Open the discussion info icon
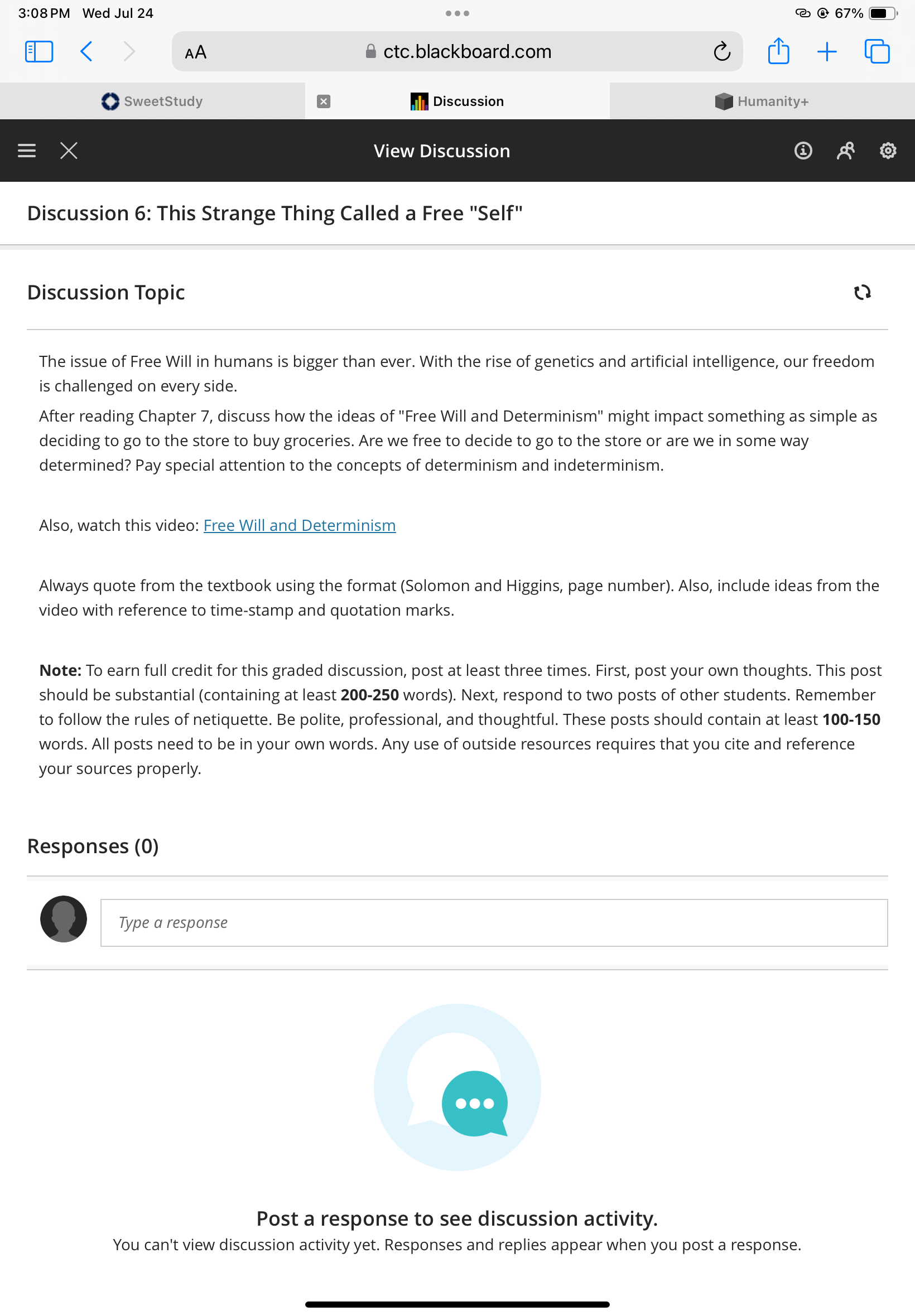Viewport: 915px width, 1316px height. tap(803, 151)
